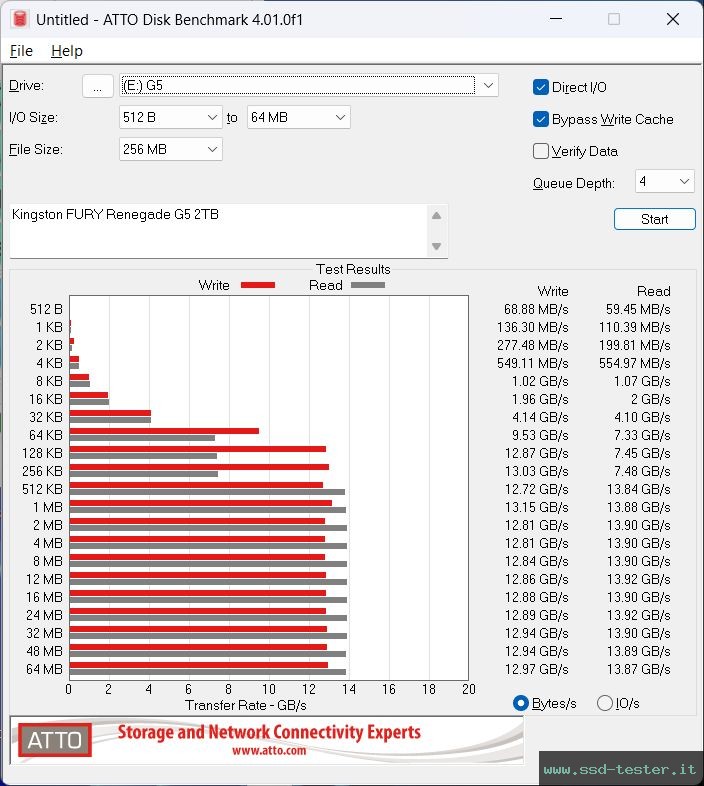Click the 64 MB read value 13.87 GB/s

[x=638, y=669]
